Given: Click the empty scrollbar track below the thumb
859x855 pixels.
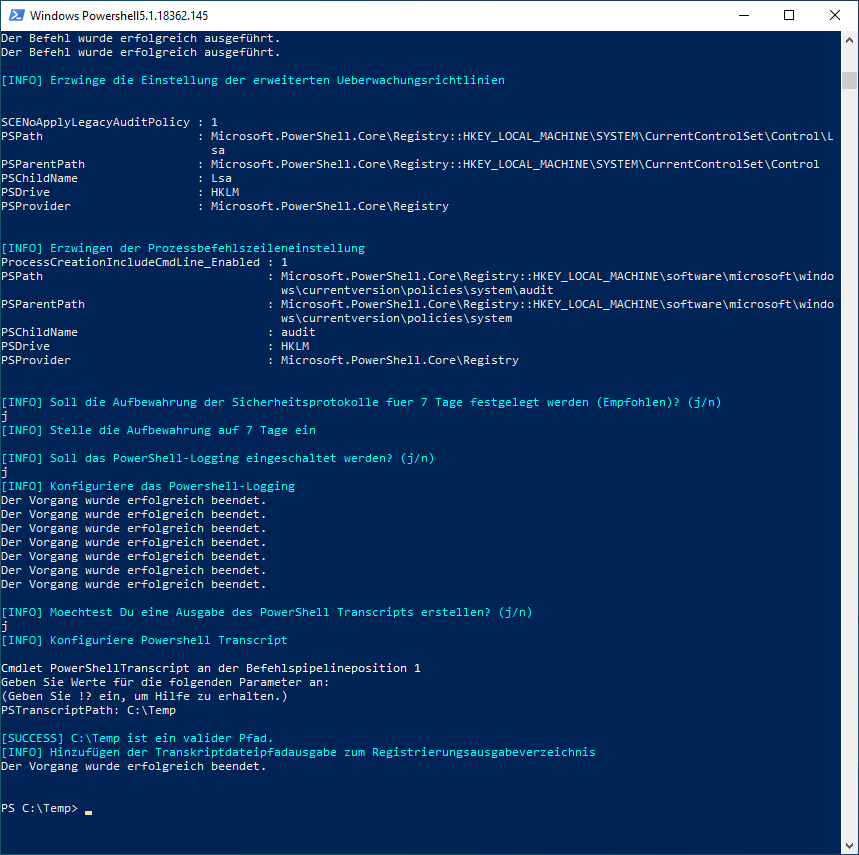Looking at the screenshot, I should pyautogui.click(x=849, y=450).
